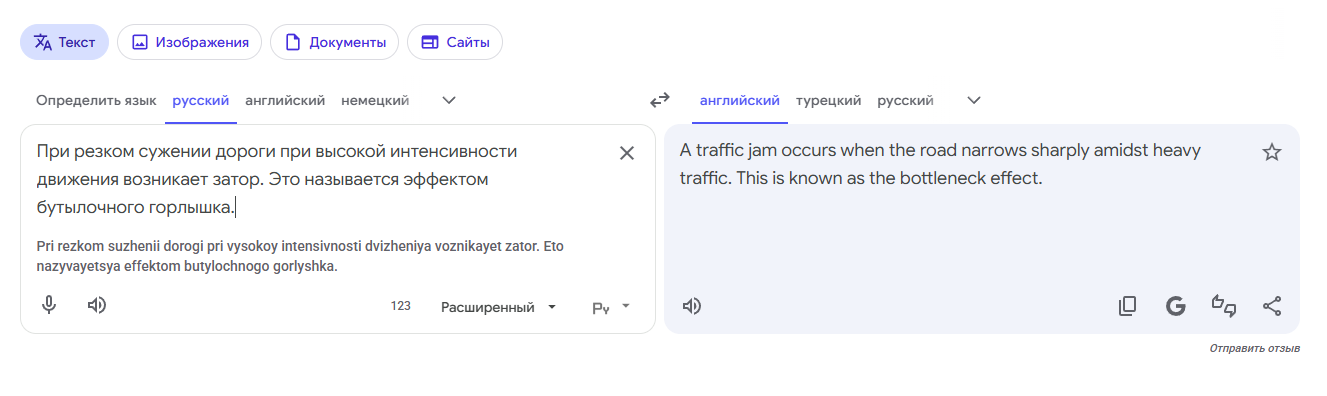1327x396 pixels.
Task: Open the Ру keyboard input dropdown
Action: (x=611, y=307)
